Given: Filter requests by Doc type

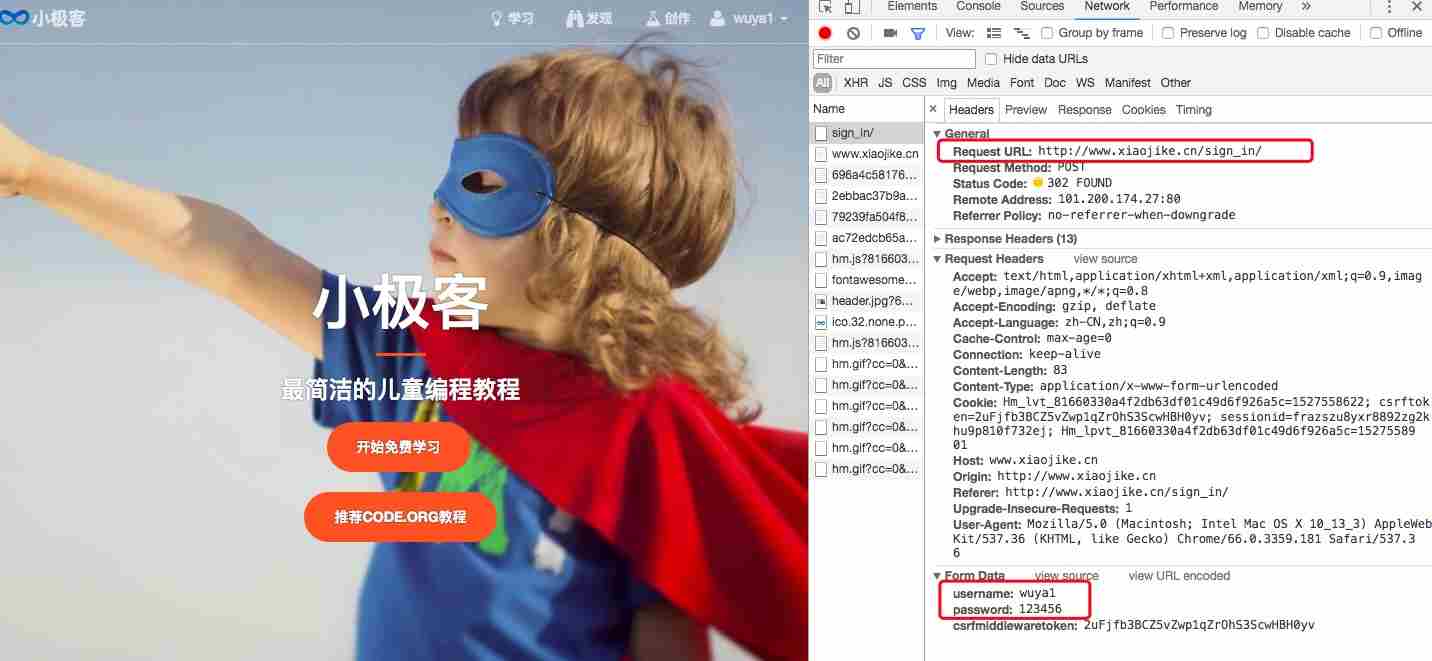Looking at the screenshot, I should 1054,83.
